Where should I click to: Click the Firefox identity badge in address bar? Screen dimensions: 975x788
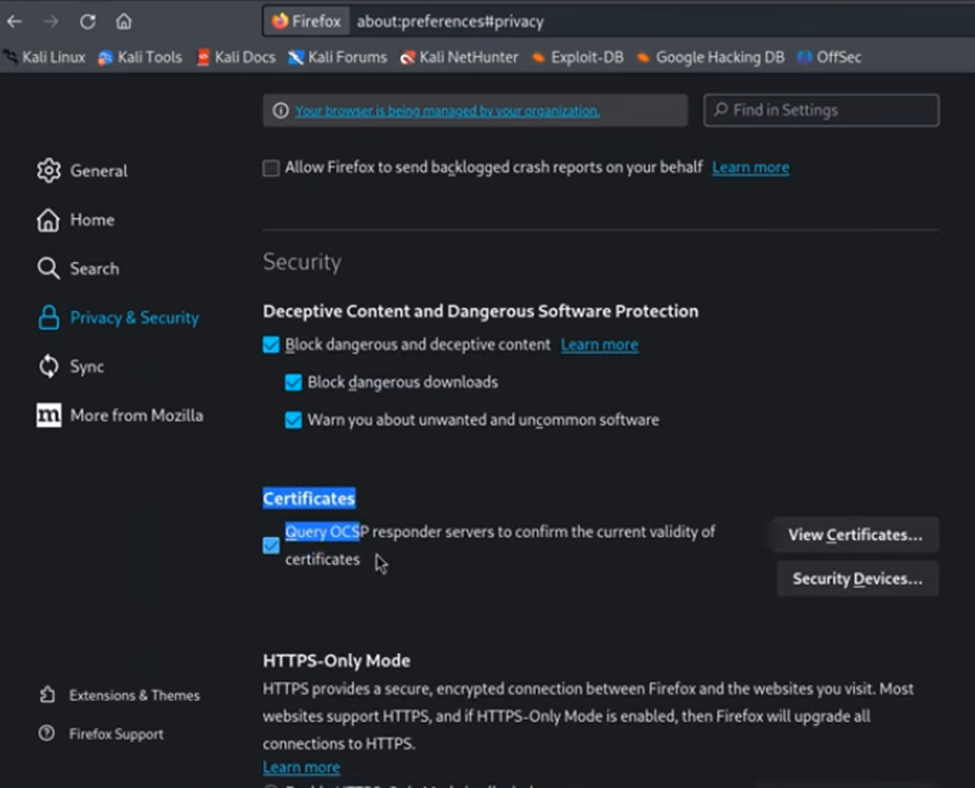point(306,22)
